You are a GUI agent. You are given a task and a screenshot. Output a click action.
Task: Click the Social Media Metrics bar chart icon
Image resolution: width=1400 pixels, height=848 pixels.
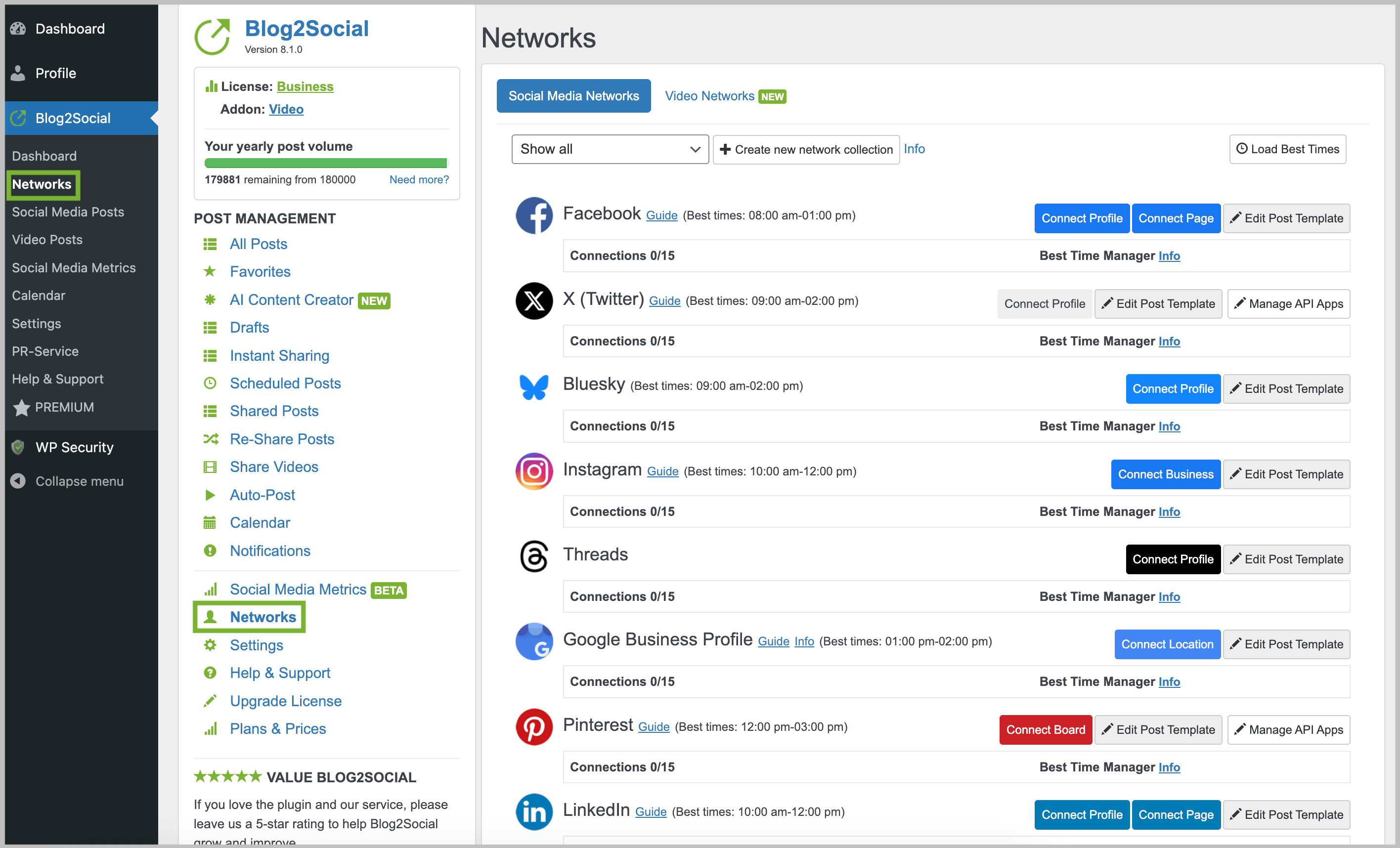pyautogui.click(x=210, y=590)
